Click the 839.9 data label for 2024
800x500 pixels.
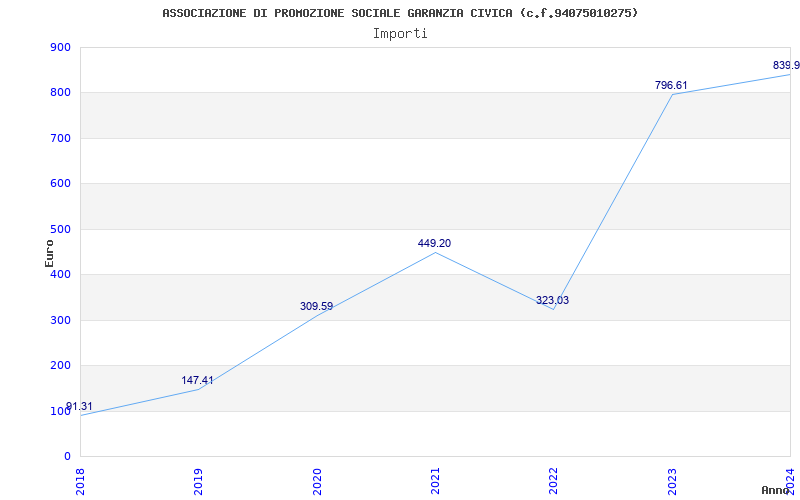tap(786, 65)
